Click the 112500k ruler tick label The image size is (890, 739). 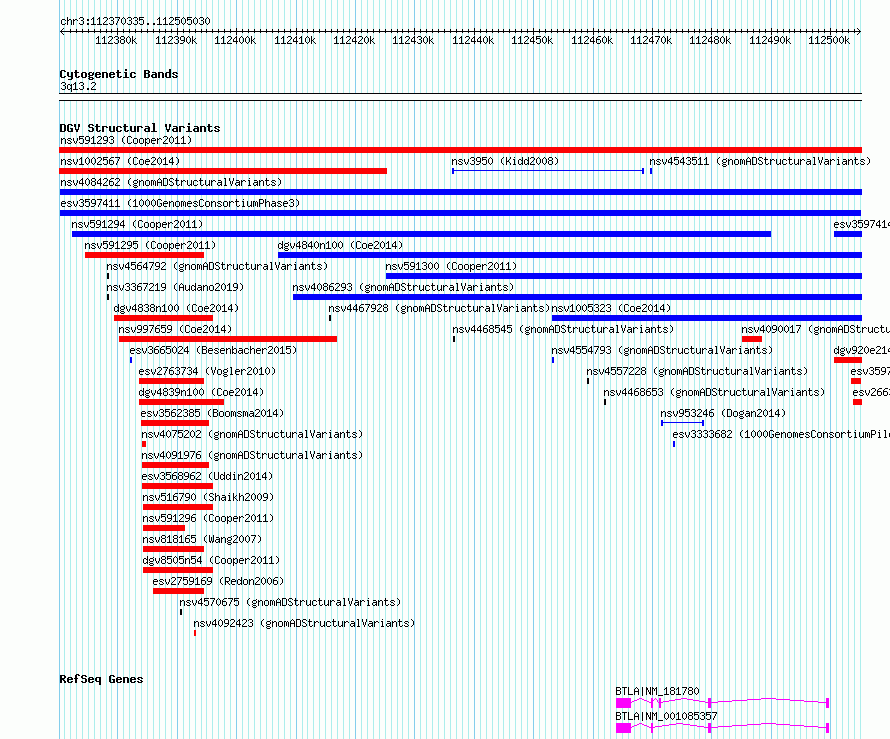click(829, 40)
